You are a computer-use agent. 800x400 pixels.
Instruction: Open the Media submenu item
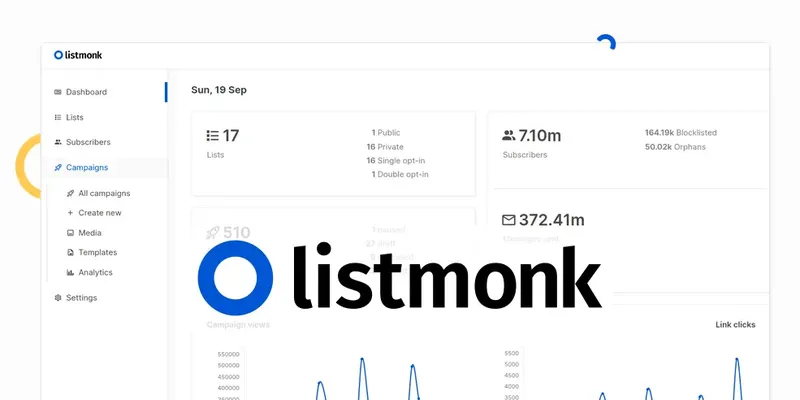point(90,233)
